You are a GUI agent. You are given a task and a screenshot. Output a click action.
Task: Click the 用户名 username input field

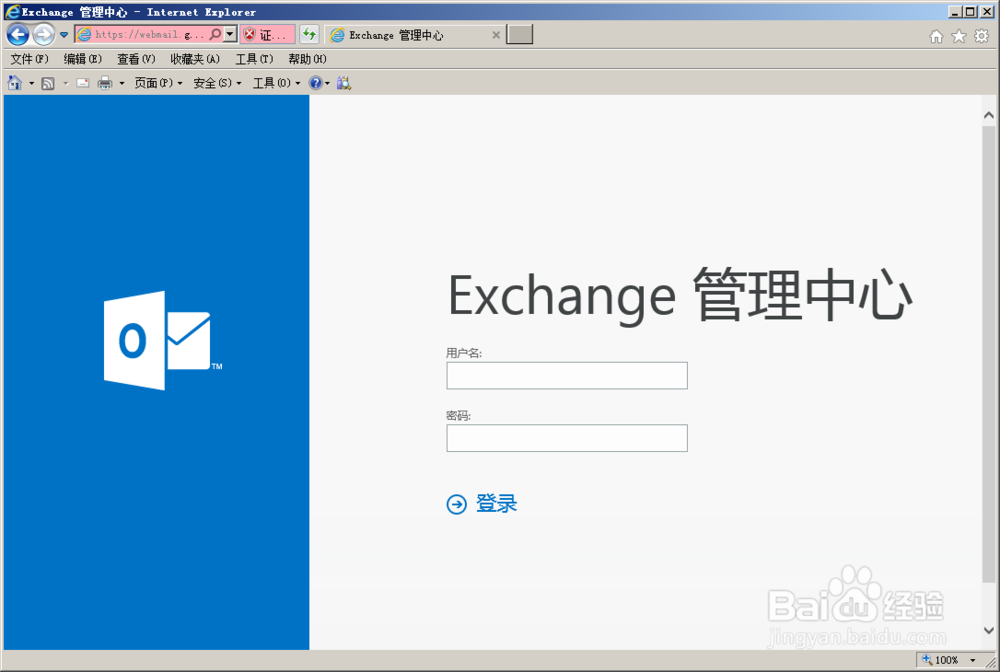click(567, 376)
